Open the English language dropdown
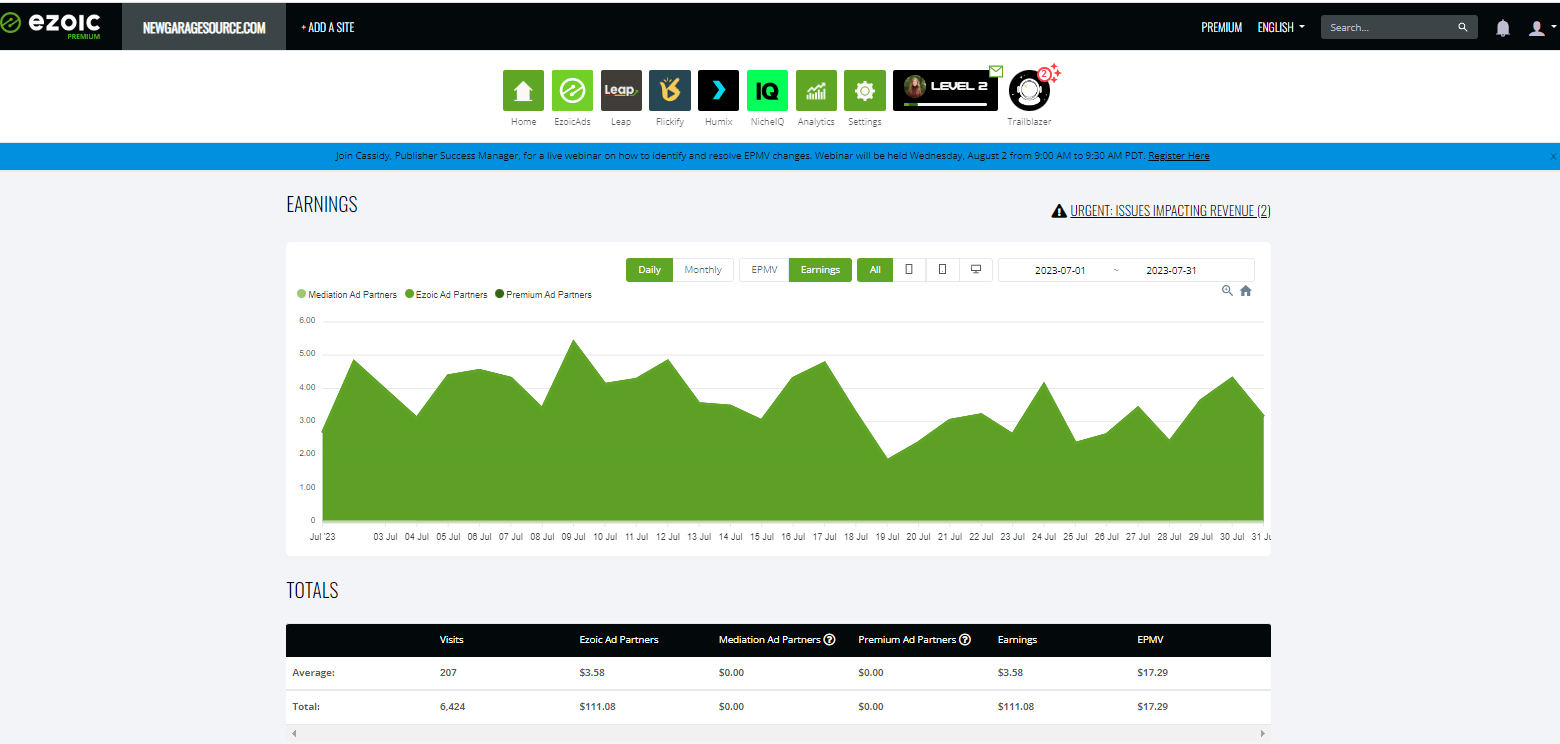The image size is (1560, 744). click(x=1281, y=28)
